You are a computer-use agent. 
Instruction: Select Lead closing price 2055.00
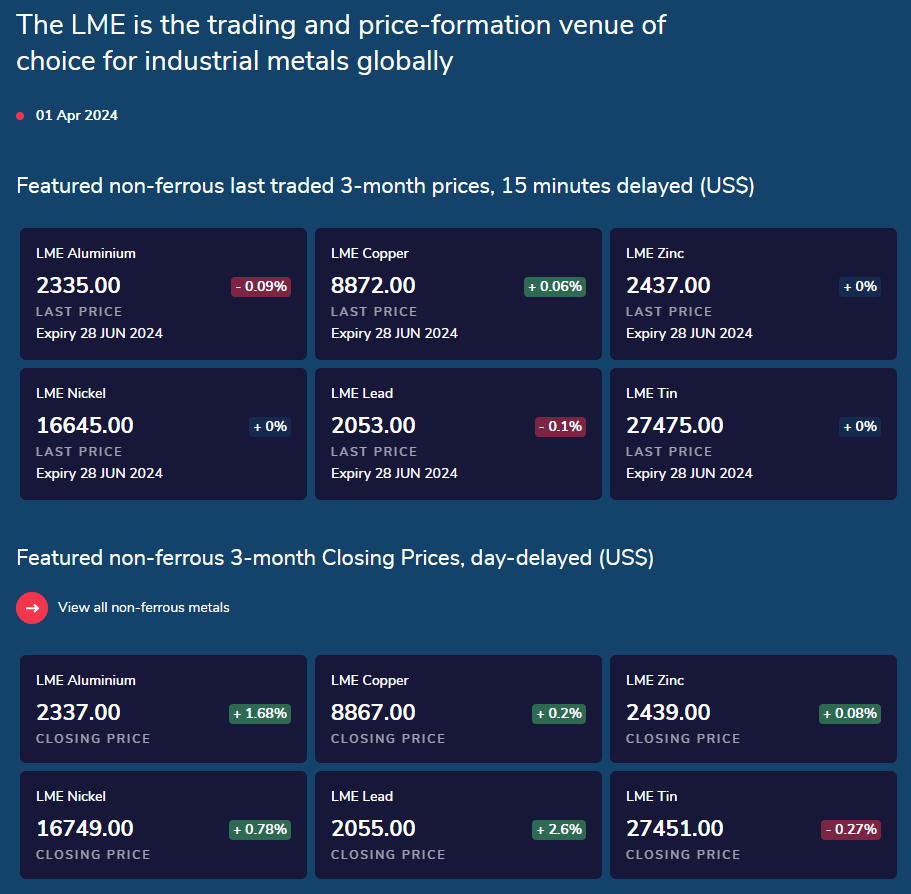[373, 828]
